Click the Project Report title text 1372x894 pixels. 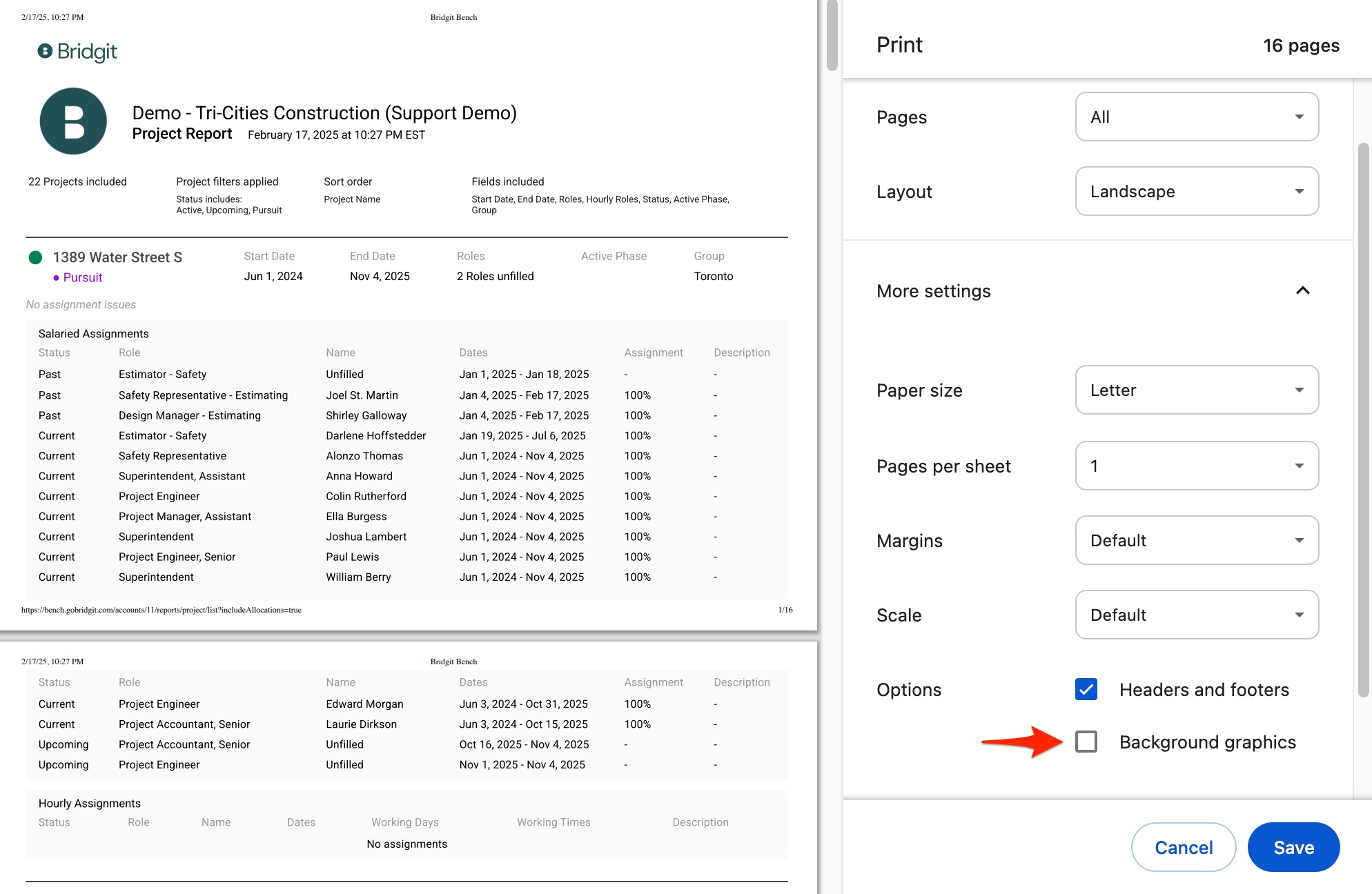(x=182, y=134)
